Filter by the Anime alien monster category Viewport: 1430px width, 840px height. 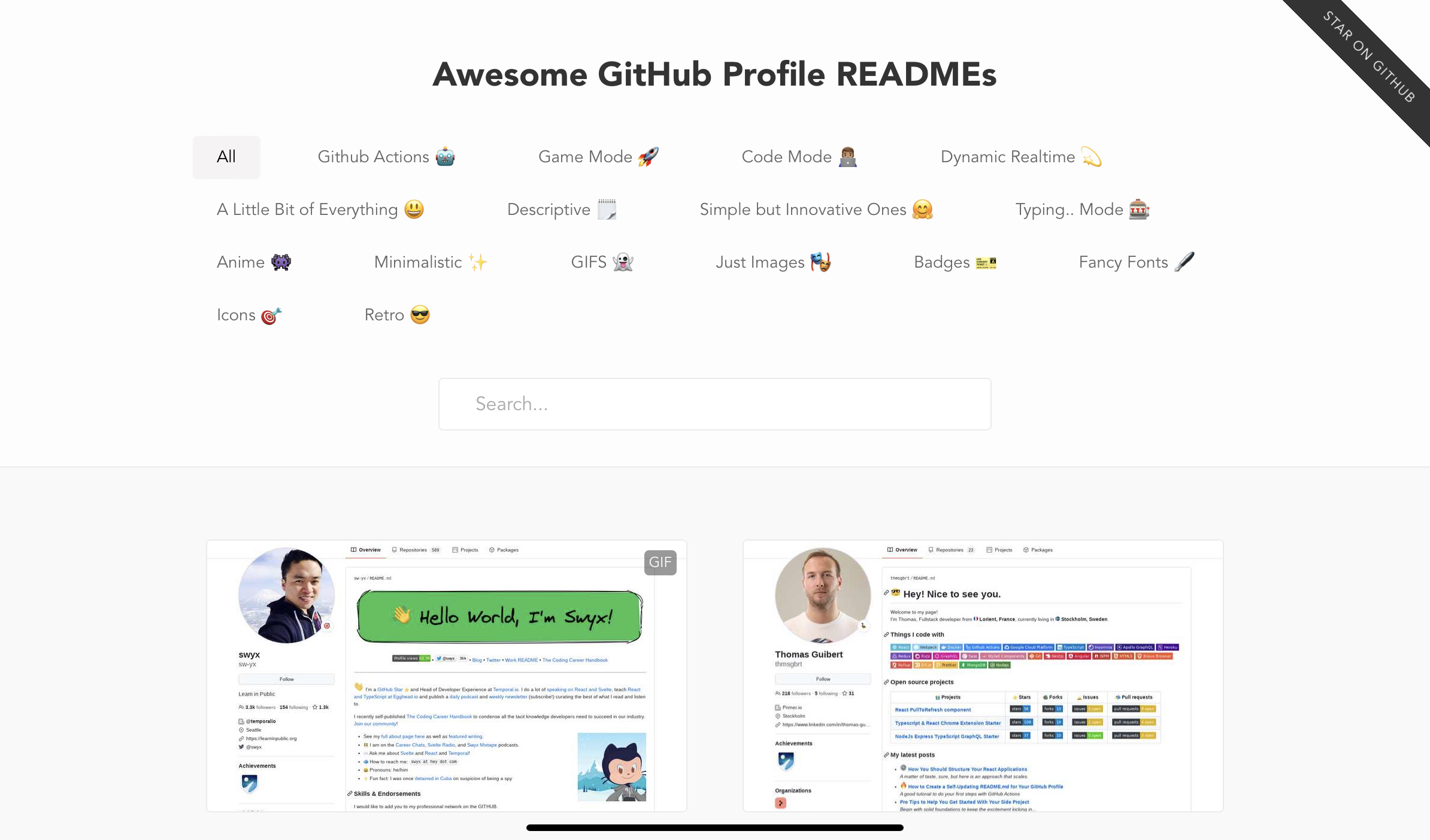tap(253, 262)
